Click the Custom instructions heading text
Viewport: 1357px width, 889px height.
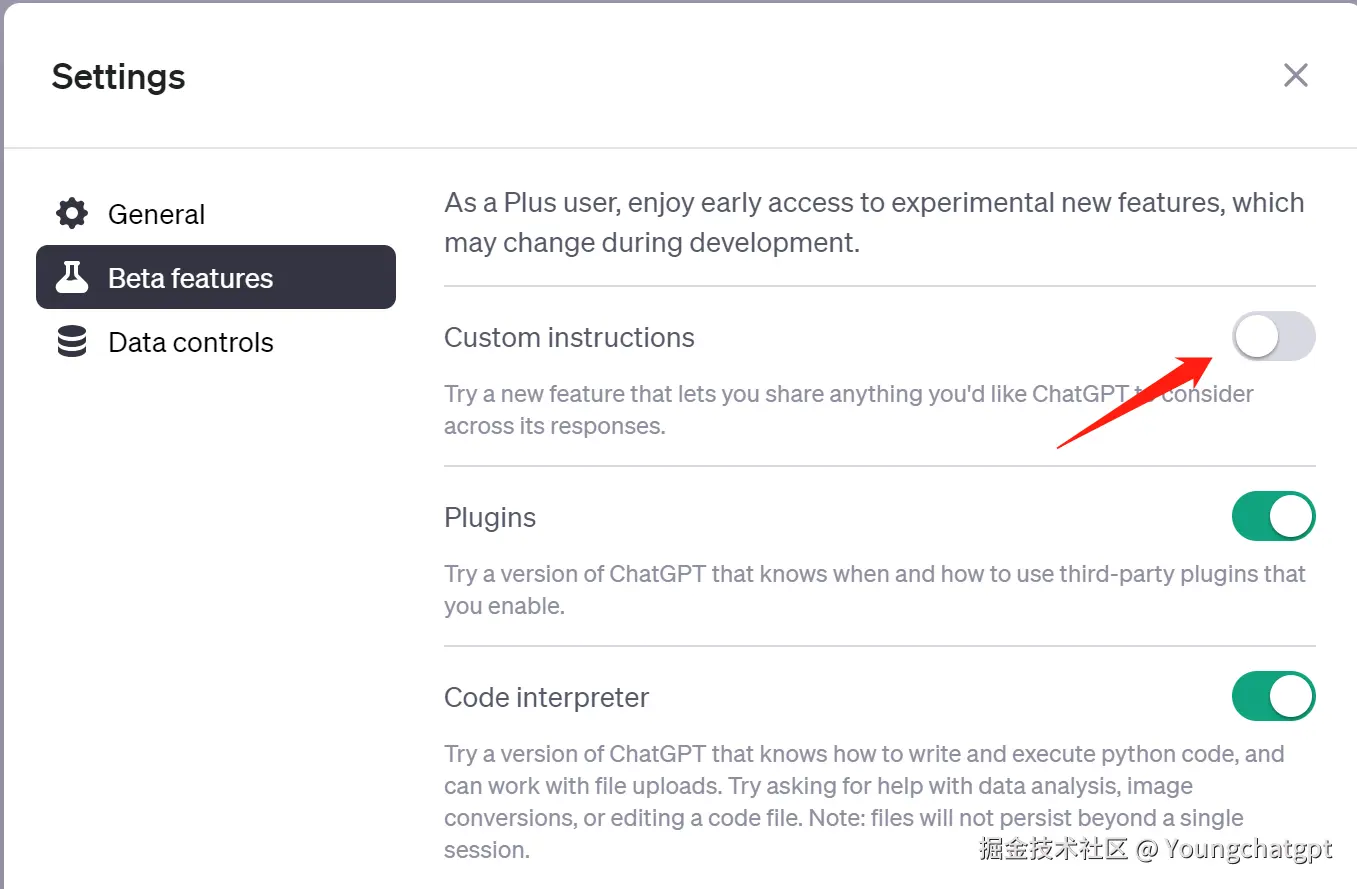(x=569, y=338)
